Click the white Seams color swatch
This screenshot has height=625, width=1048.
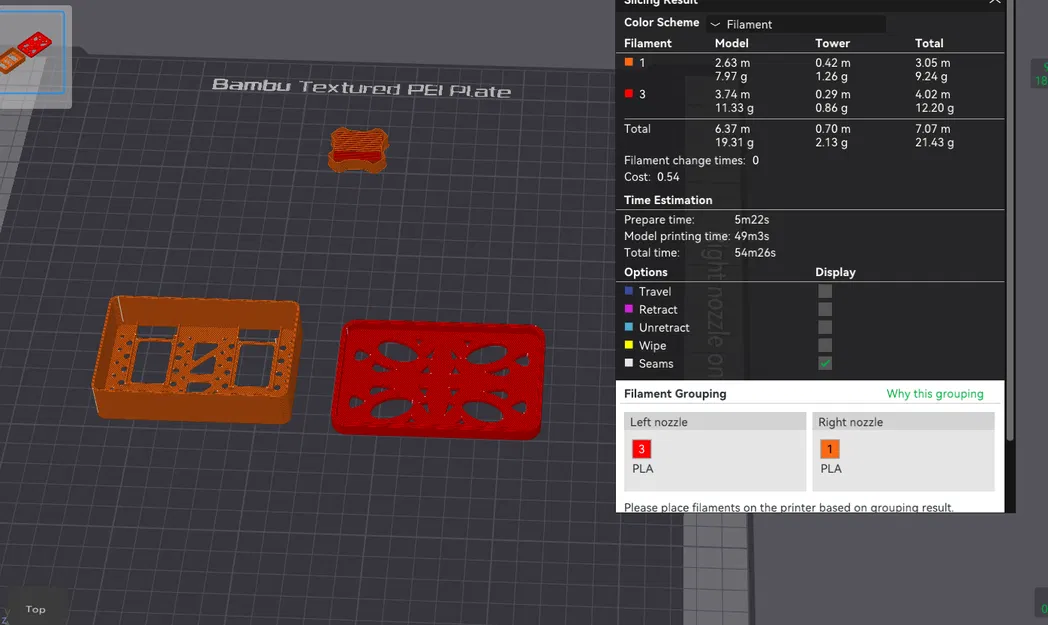[628, 363]
